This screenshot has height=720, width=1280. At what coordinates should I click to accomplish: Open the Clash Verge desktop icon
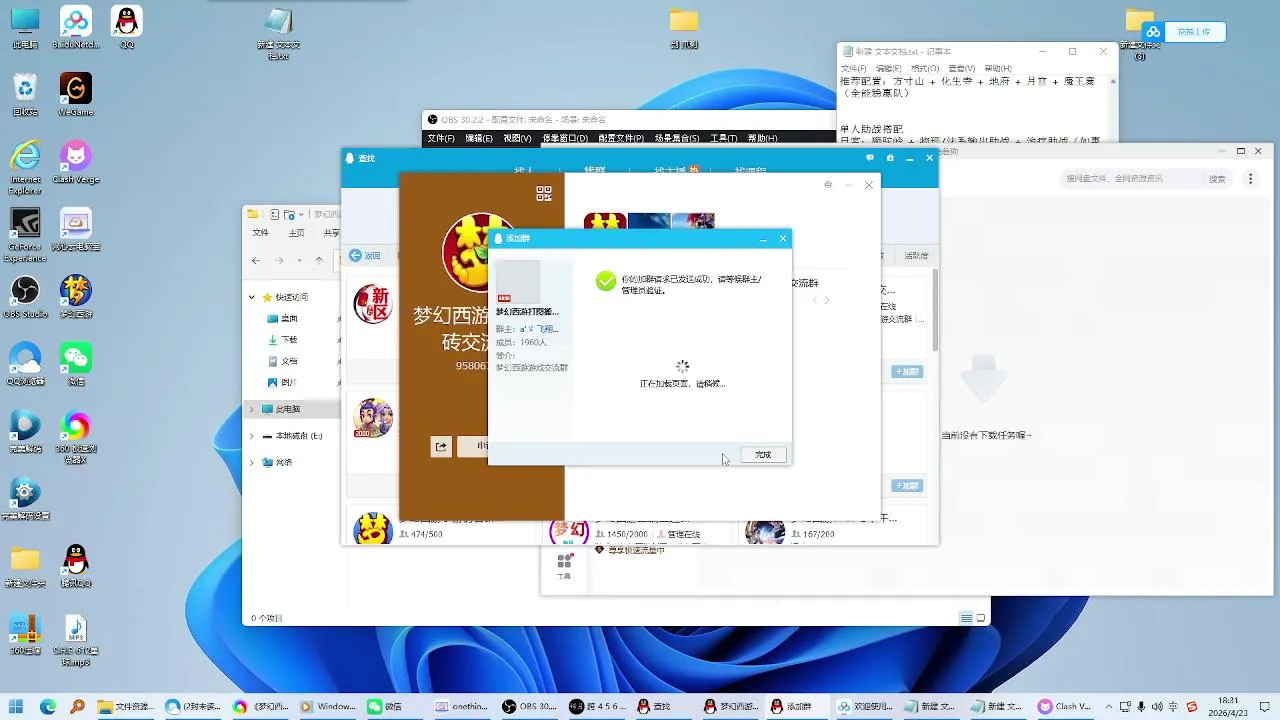click(x=76, y=162)
